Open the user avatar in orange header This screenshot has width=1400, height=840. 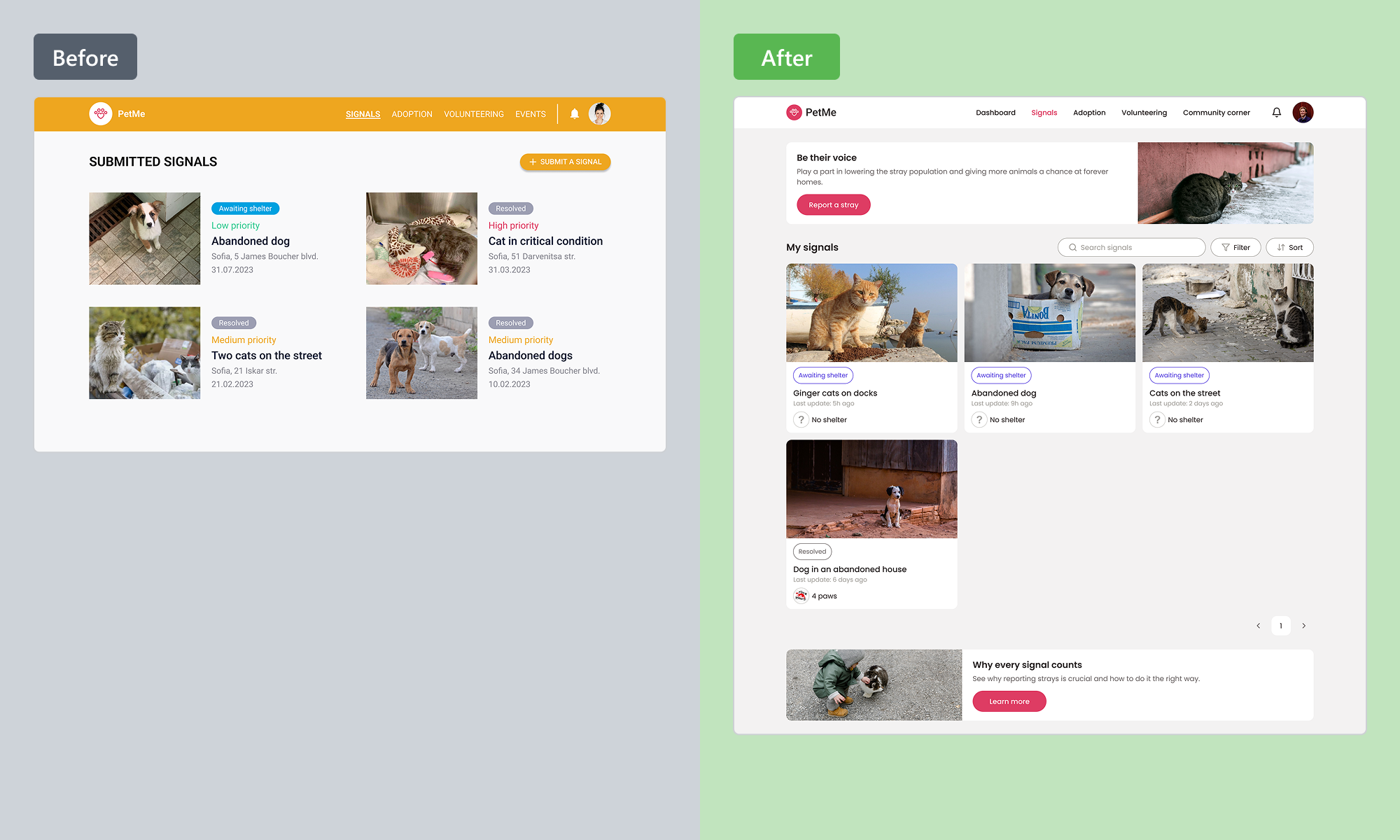click(599, 113)
